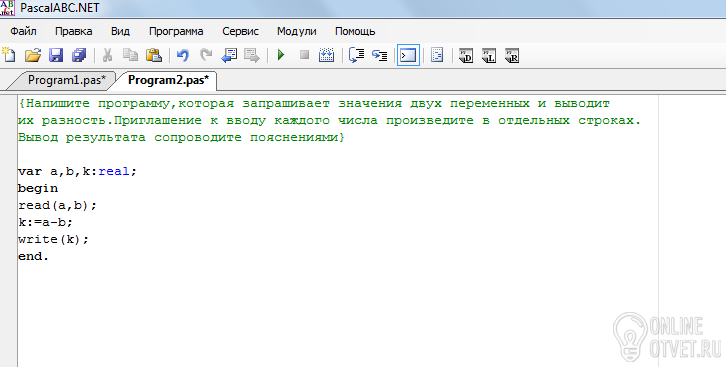Open a file with the folder icon
Viewport: 726px width, 367px height.
(x=32, y=55)
